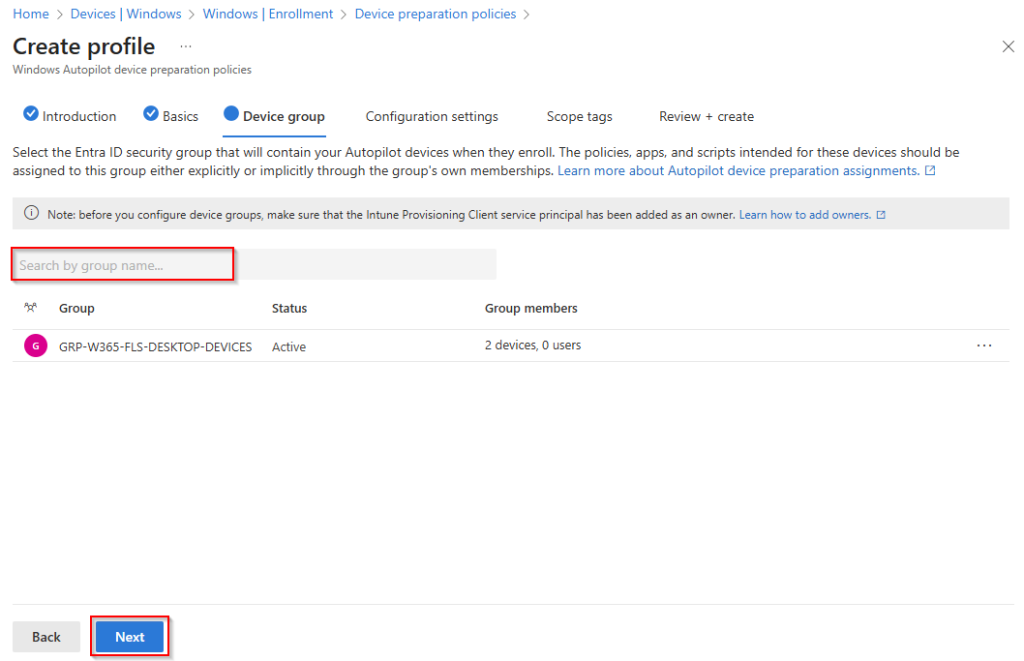Go to the Review + create tab

pyautogui.click(x=706, y=117)
